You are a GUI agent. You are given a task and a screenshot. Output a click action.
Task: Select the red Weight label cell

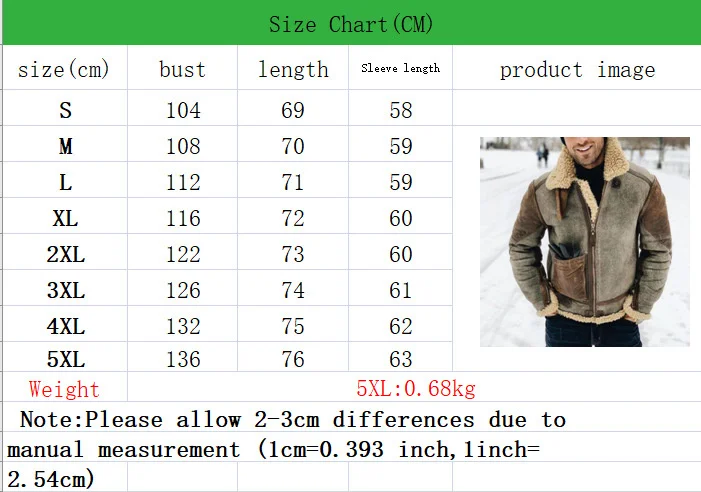[65, 387]
